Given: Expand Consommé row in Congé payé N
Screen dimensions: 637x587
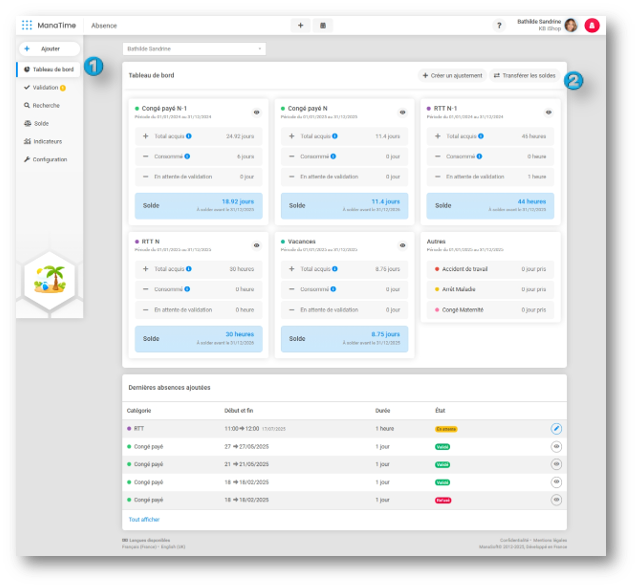Looking at the screenshot, I should pos(344,156).
